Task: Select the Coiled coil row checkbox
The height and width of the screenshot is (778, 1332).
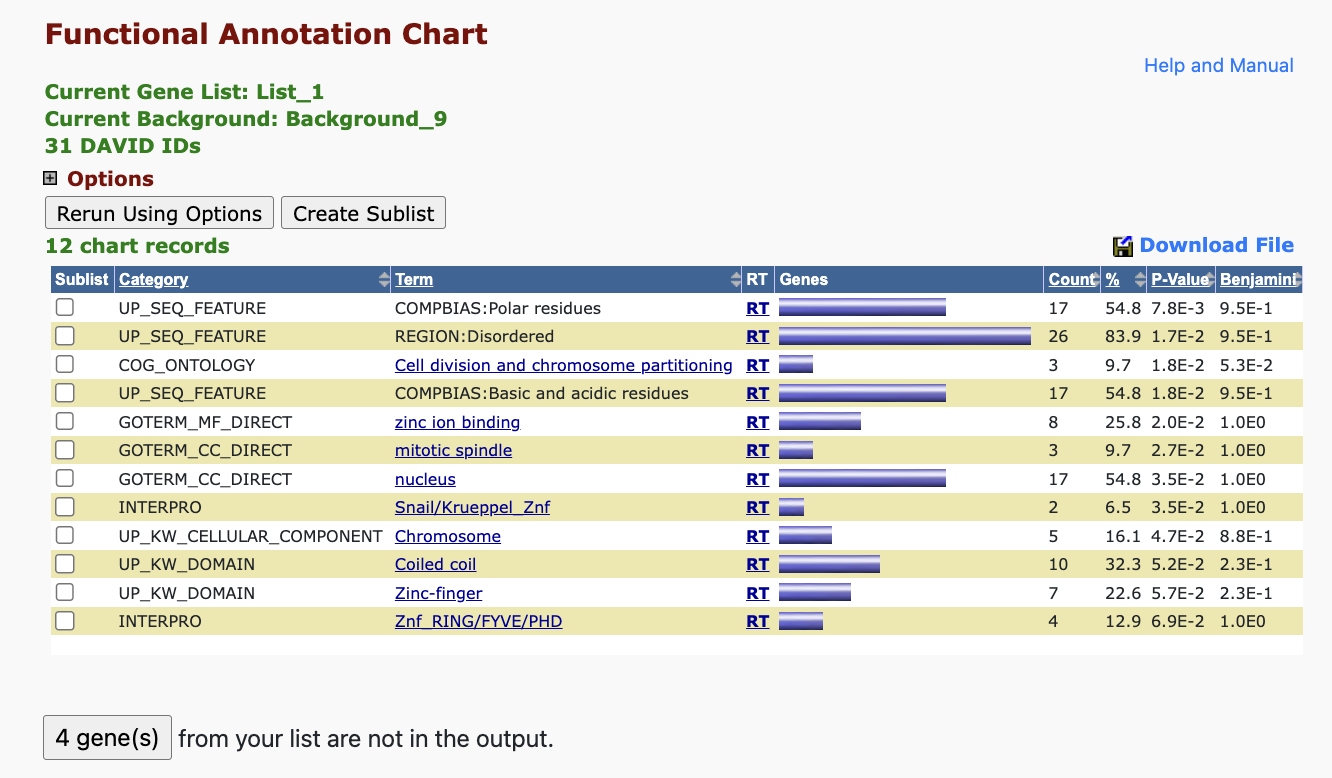Action: click(65, 564)
